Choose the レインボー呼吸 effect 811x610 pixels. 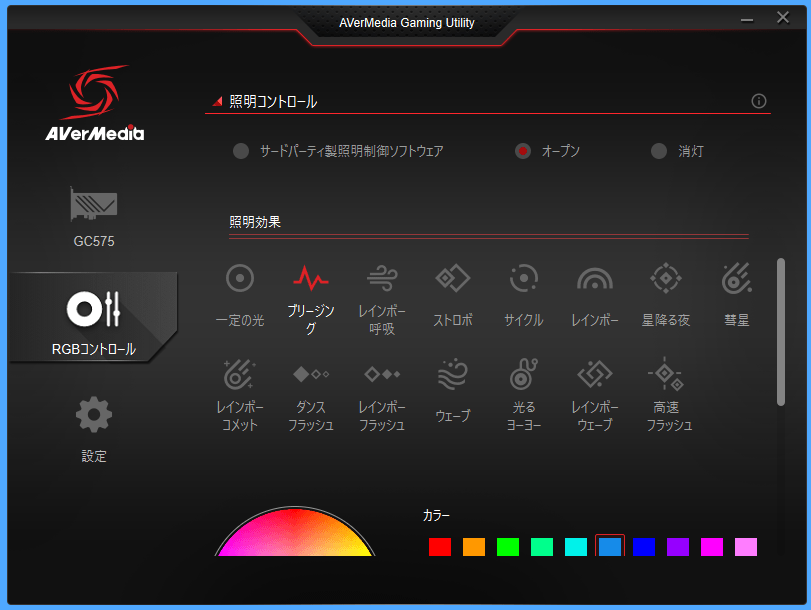[x=382, y=299]
